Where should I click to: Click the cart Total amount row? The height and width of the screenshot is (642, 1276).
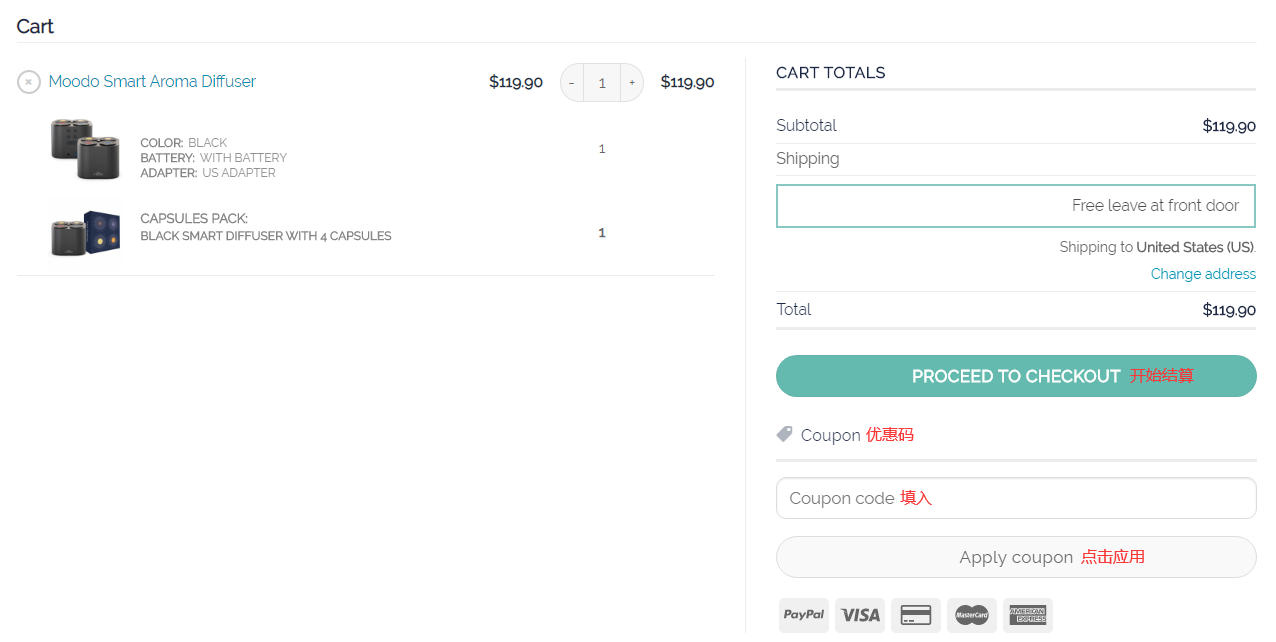[x=1015, y=310]
